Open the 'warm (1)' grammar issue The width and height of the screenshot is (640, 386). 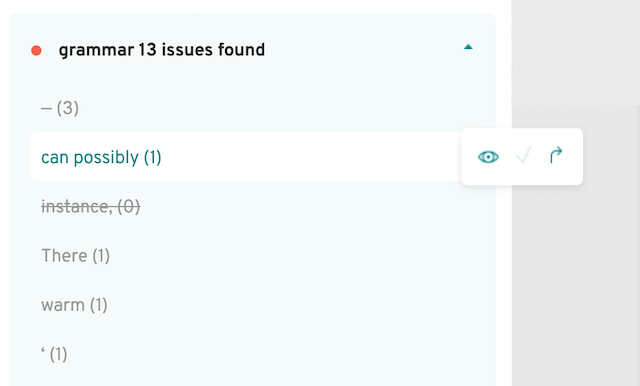(74, 305)
